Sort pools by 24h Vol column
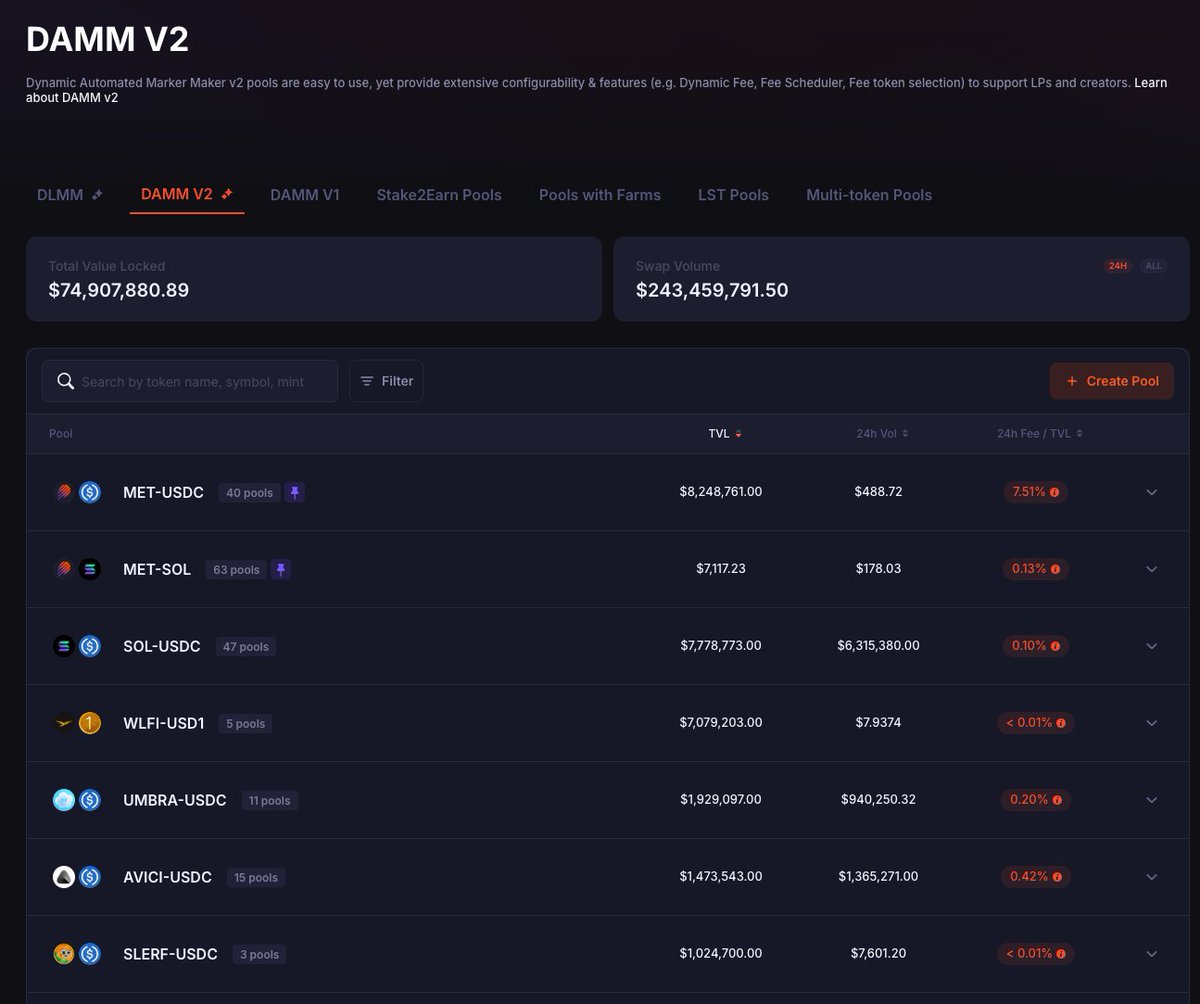1200x1004 pixels. pos(882,433)
